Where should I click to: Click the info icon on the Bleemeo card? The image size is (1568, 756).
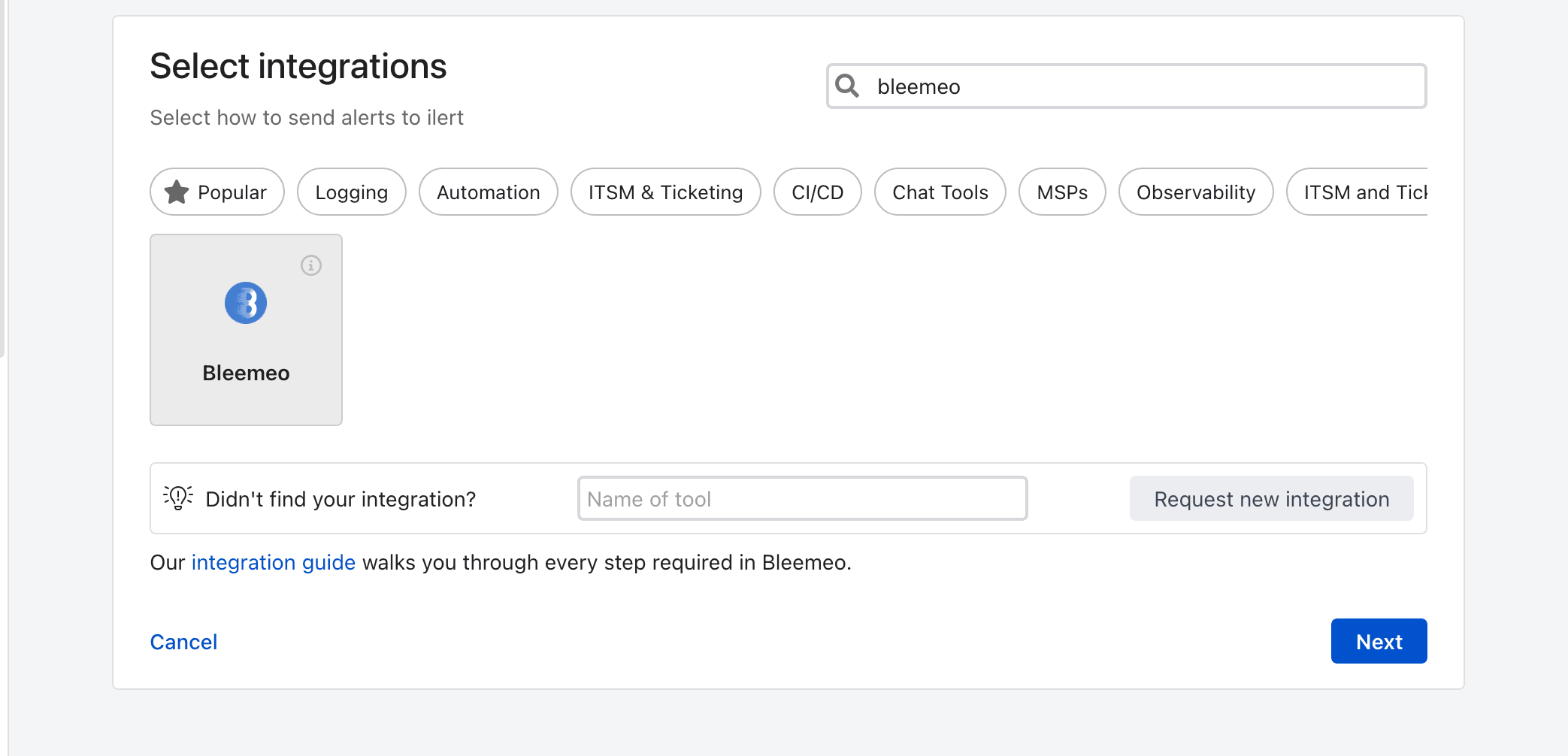[311, 265]
